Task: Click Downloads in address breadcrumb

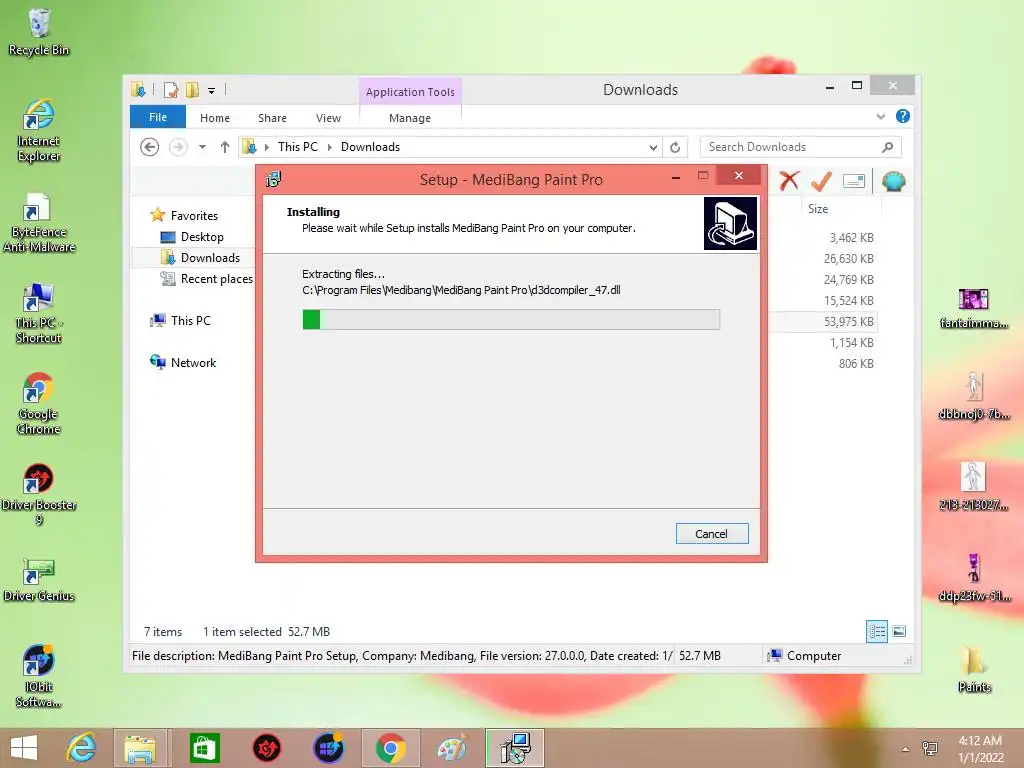Action: click(x=370, y=147)
